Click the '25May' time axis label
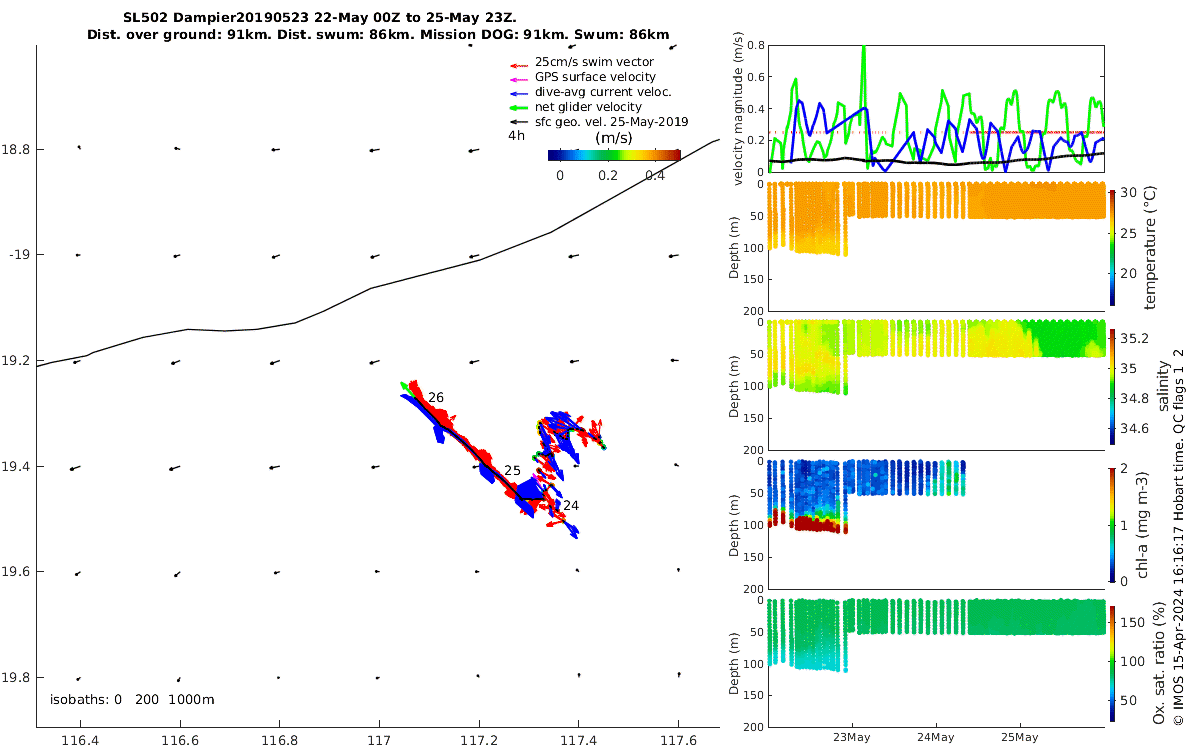The image size is (1200, 750). click(x=1020, y=738)
